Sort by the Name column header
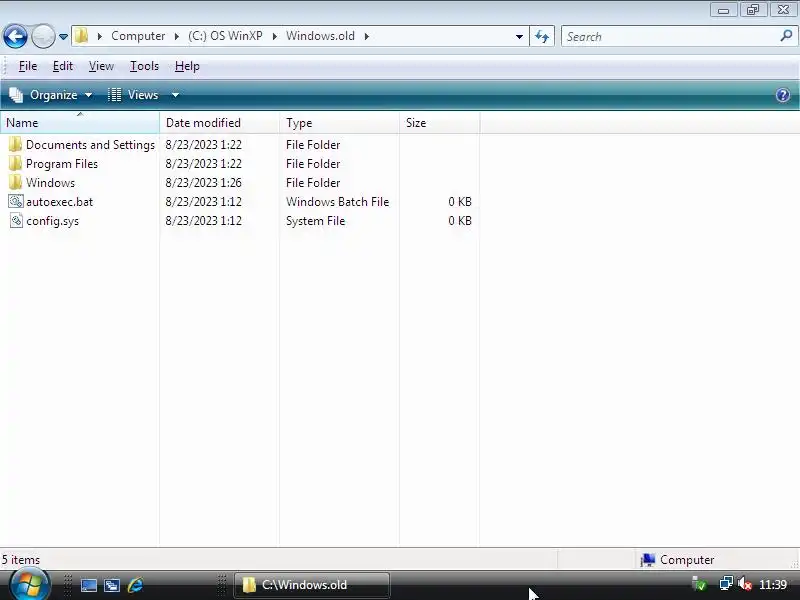Viewport: 800px width, 600px height. (80, 123)
